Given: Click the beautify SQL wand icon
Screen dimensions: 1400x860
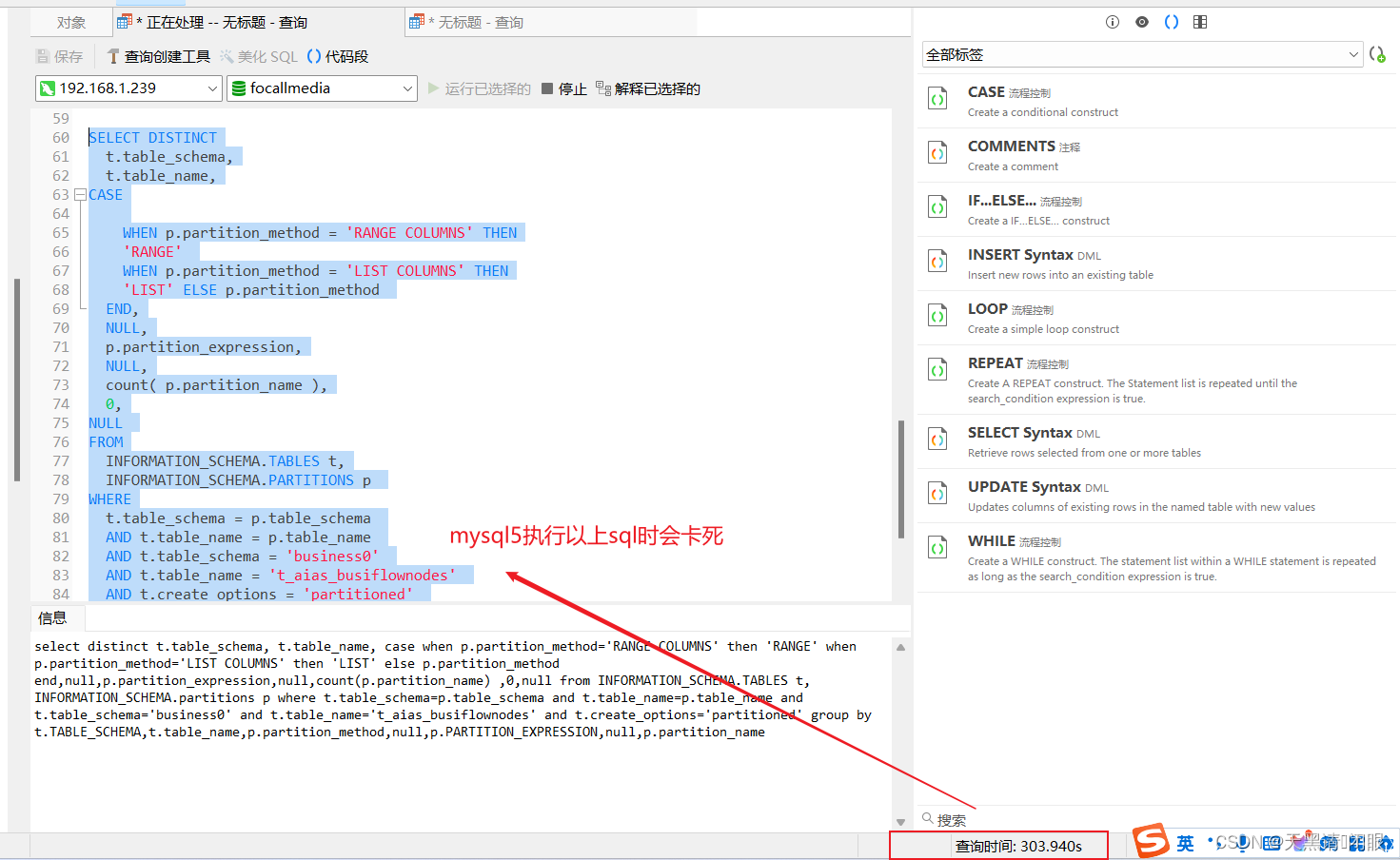Looking at the screenshot, I should pyautogui.click(x=227, y=56).
